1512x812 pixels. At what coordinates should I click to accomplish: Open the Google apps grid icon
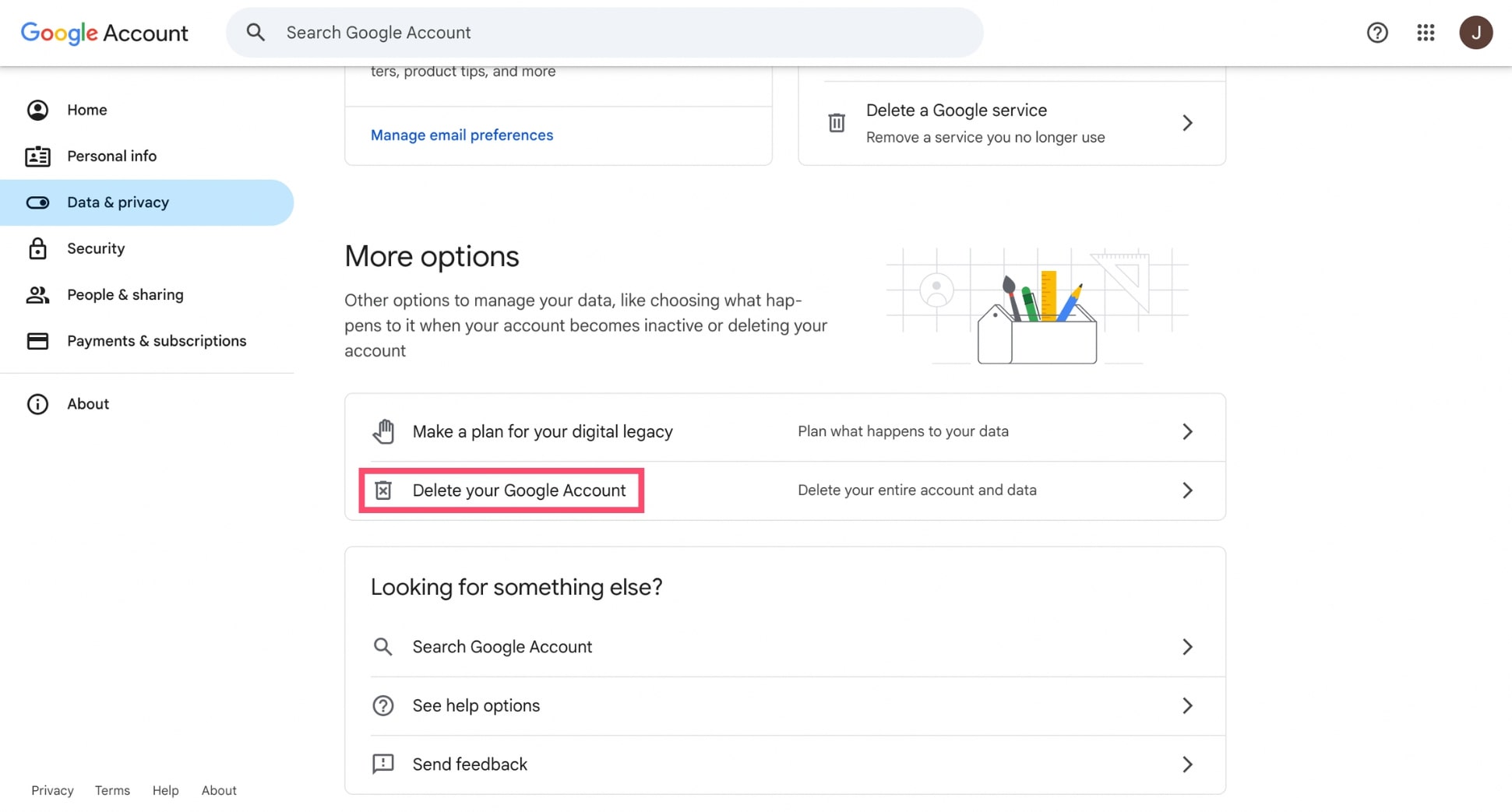[1426, 33]
